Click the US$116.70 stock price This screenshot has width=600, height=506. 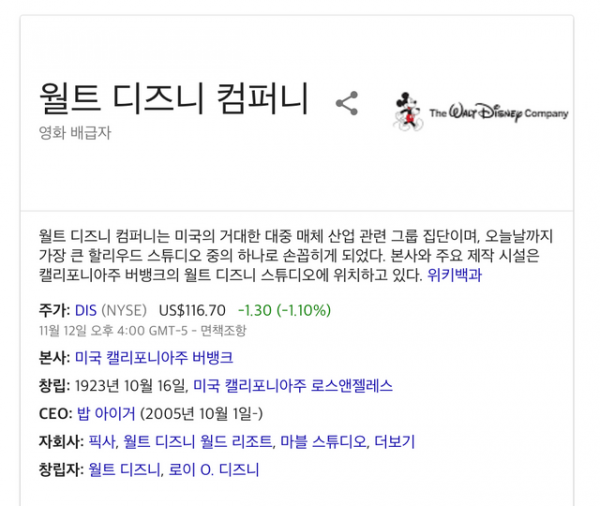tap(192, 310)
